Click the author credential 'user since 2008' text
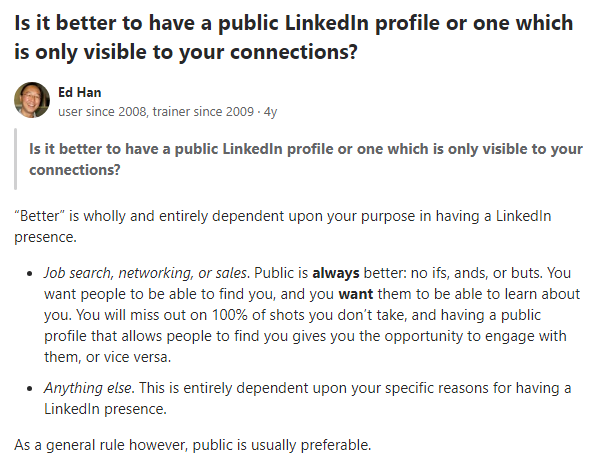Image resolution: width=604 pixels, height=458 pixels. click(102, 112)
